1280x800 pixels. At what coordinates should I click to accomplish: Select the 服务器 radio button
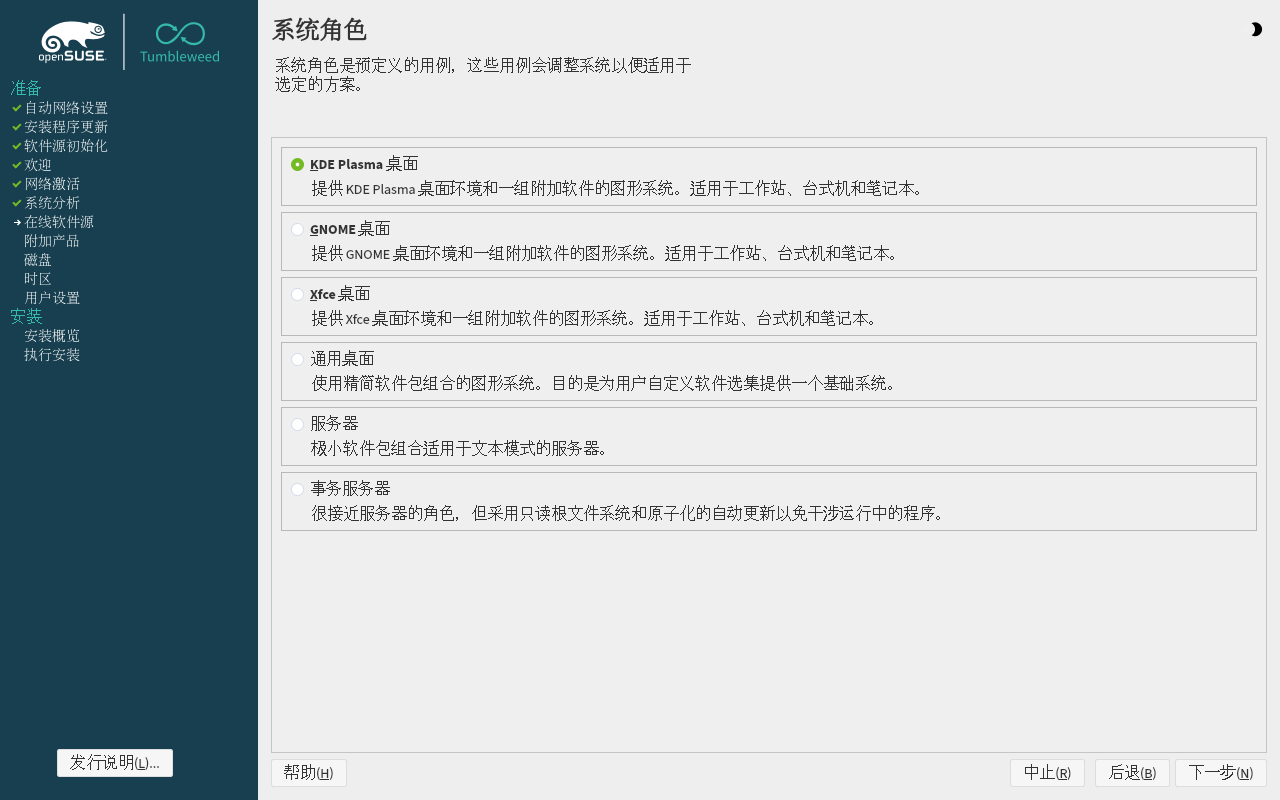297,424
